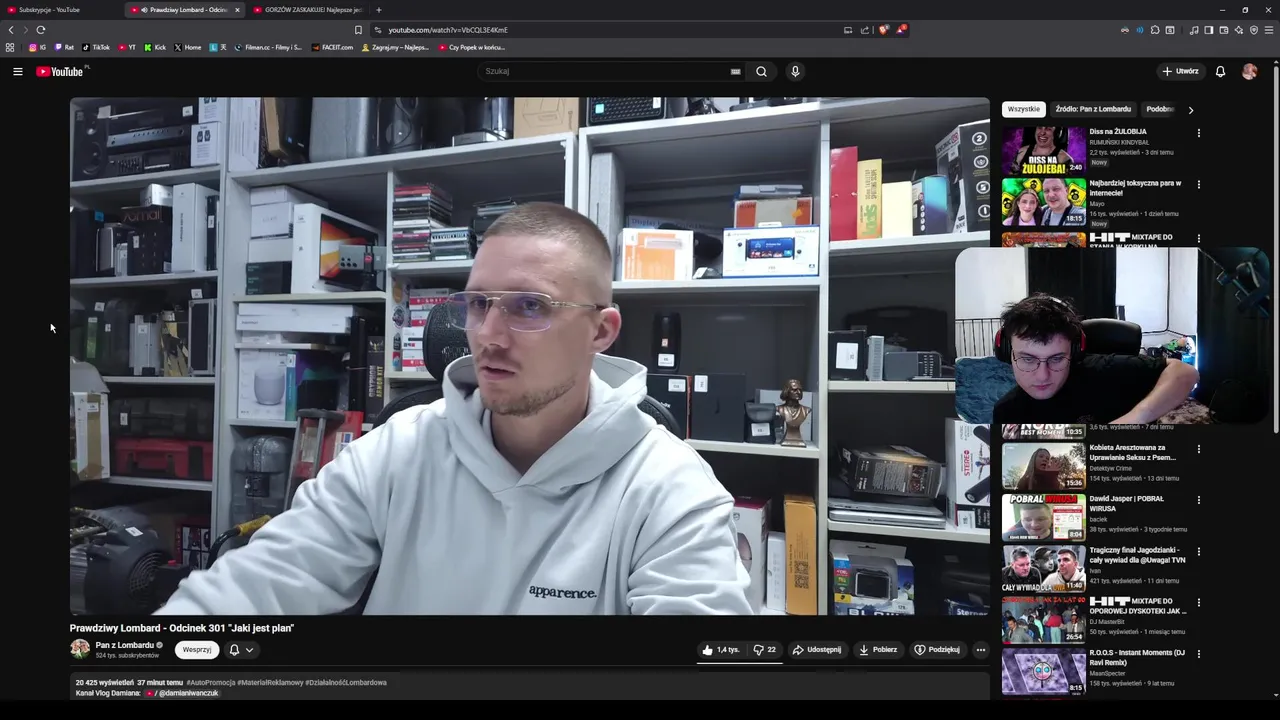Select the Wszystkie filter chip
Viewport: 1280px width, 720px height.
[x=1023, y=109]
